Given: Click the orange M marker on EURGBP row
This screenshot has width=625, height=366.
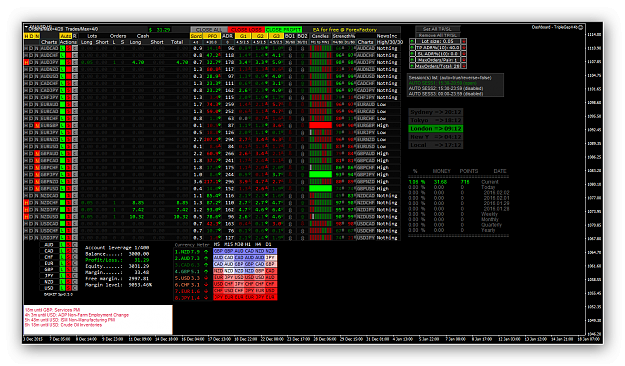Looking at the screenshot, I should (x=37, y=125).
